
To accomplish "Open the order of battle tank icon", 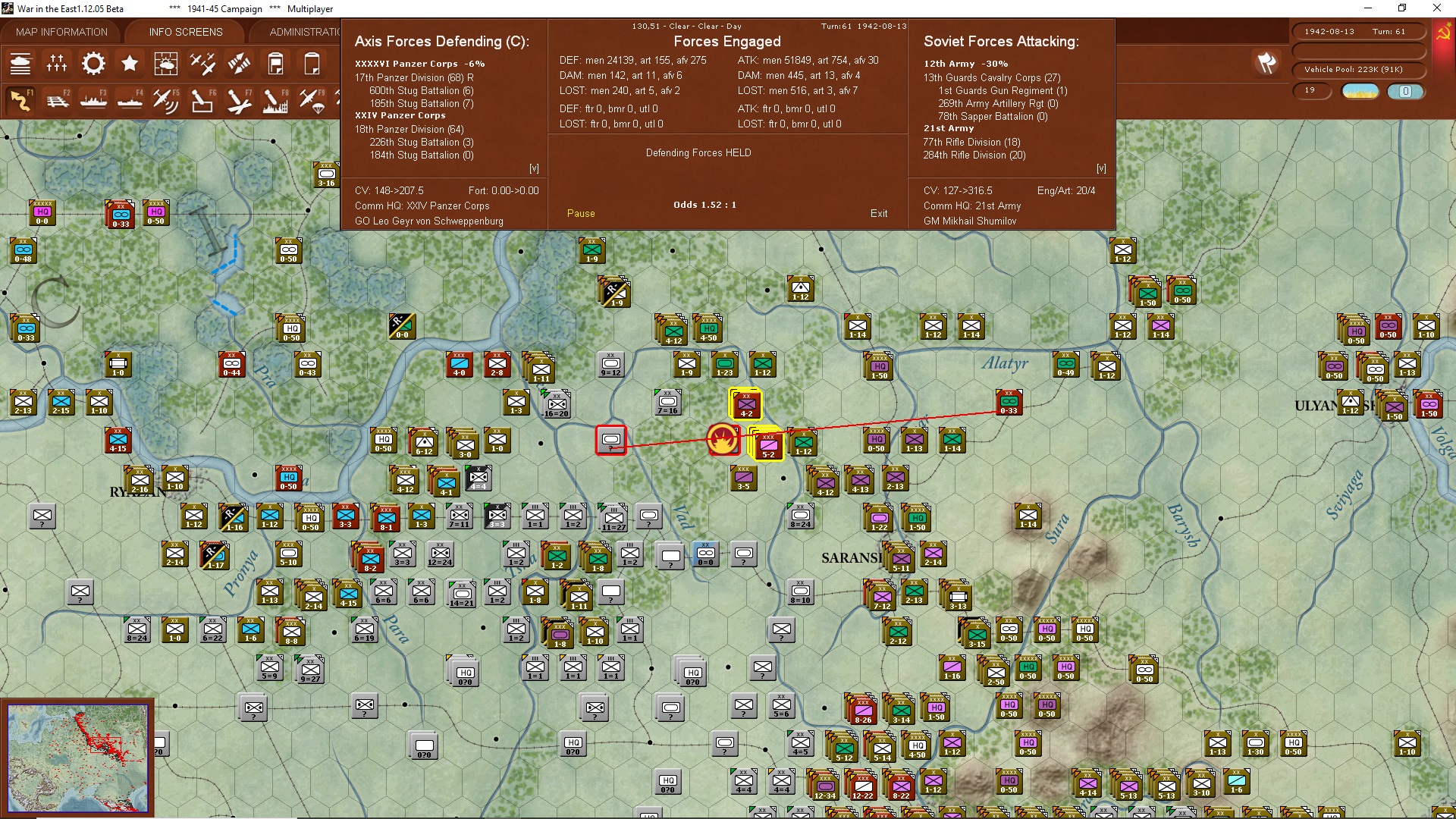I will (x=20, y=64).
